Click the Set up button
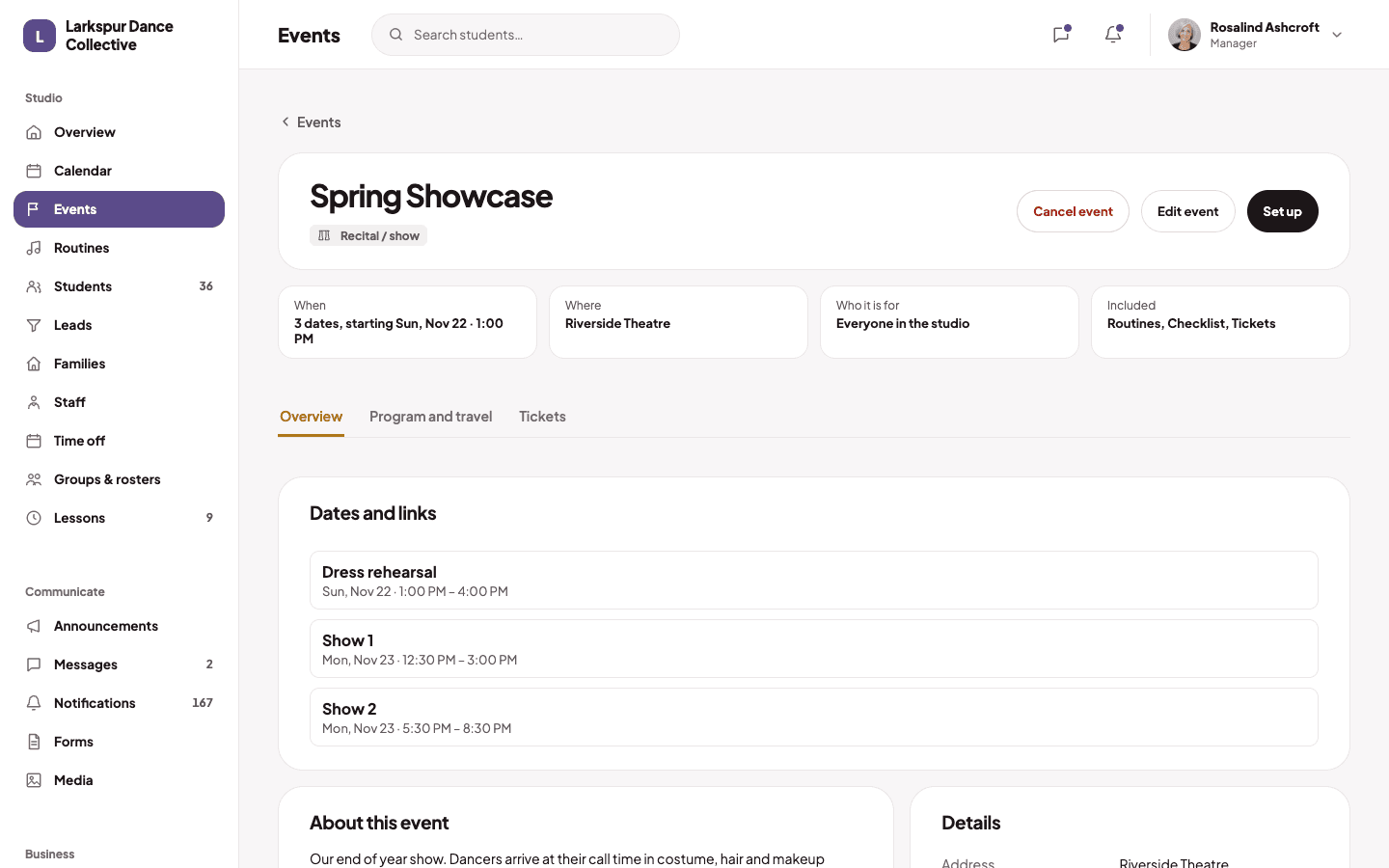Viewport: 1389px width, 868px height. (x=1282, y=211)
